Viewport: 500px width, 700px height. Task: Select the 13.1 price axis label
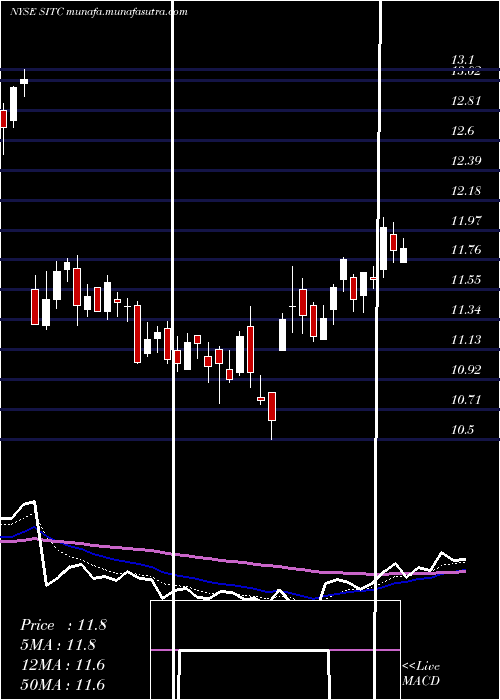point(462,59)
